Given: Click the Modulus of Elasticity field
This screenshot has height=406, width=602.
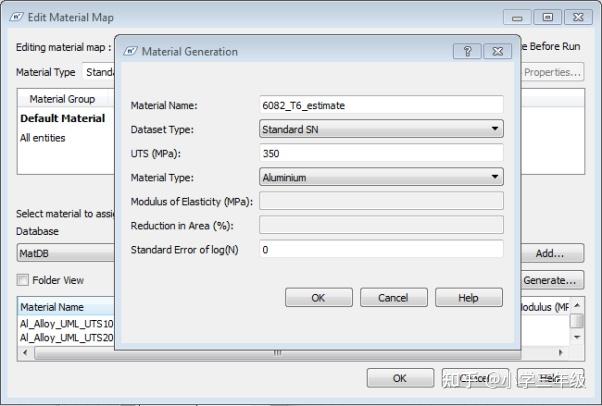Looking at the screenshot, I should click(x=381, y=201).
